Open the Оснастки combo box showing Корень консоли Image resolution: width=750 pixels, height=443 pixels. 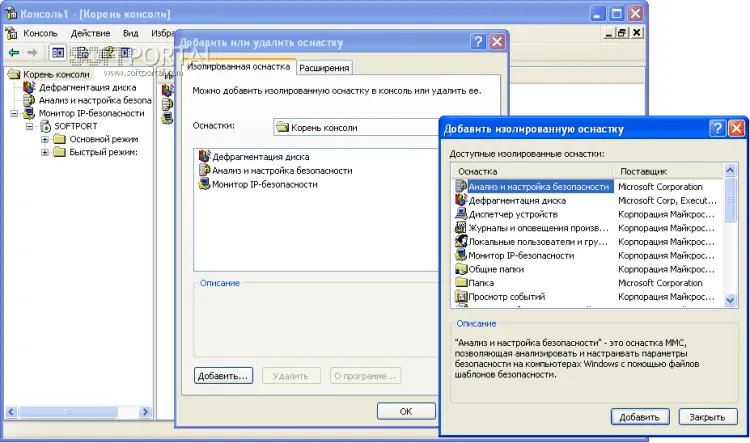point(356,127)
